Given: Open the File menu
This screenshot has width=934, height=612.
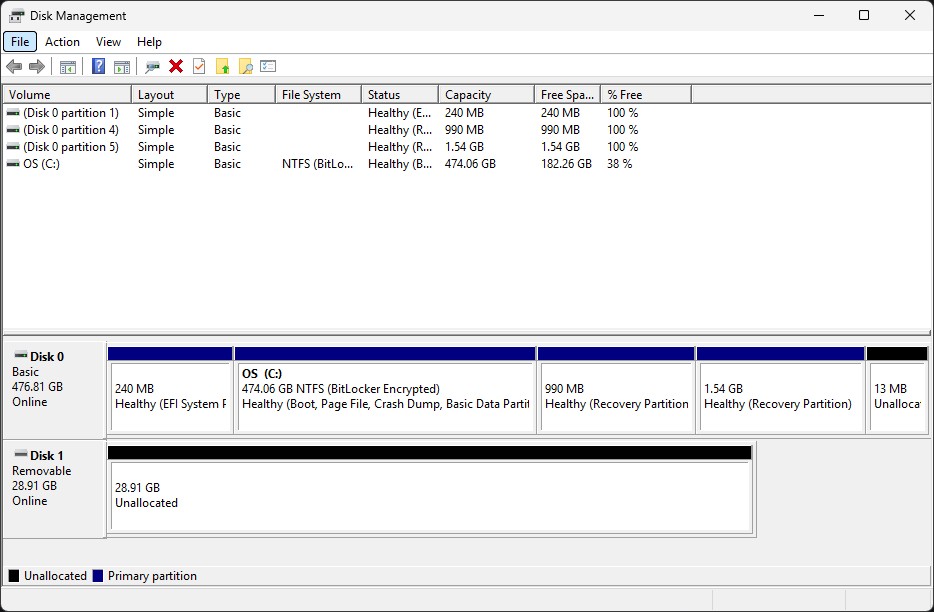Looking at the screenshot, I should coord(19,41).
